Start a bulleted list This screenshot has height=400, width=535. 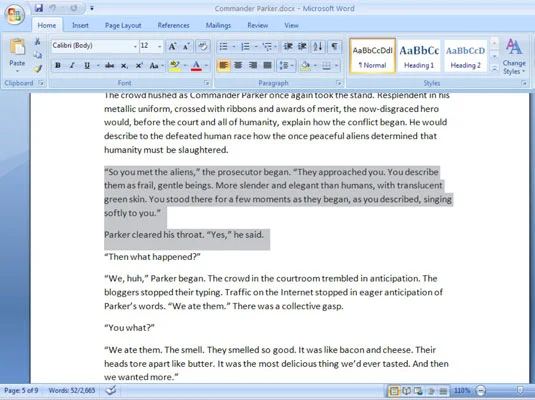click(223, 46)
